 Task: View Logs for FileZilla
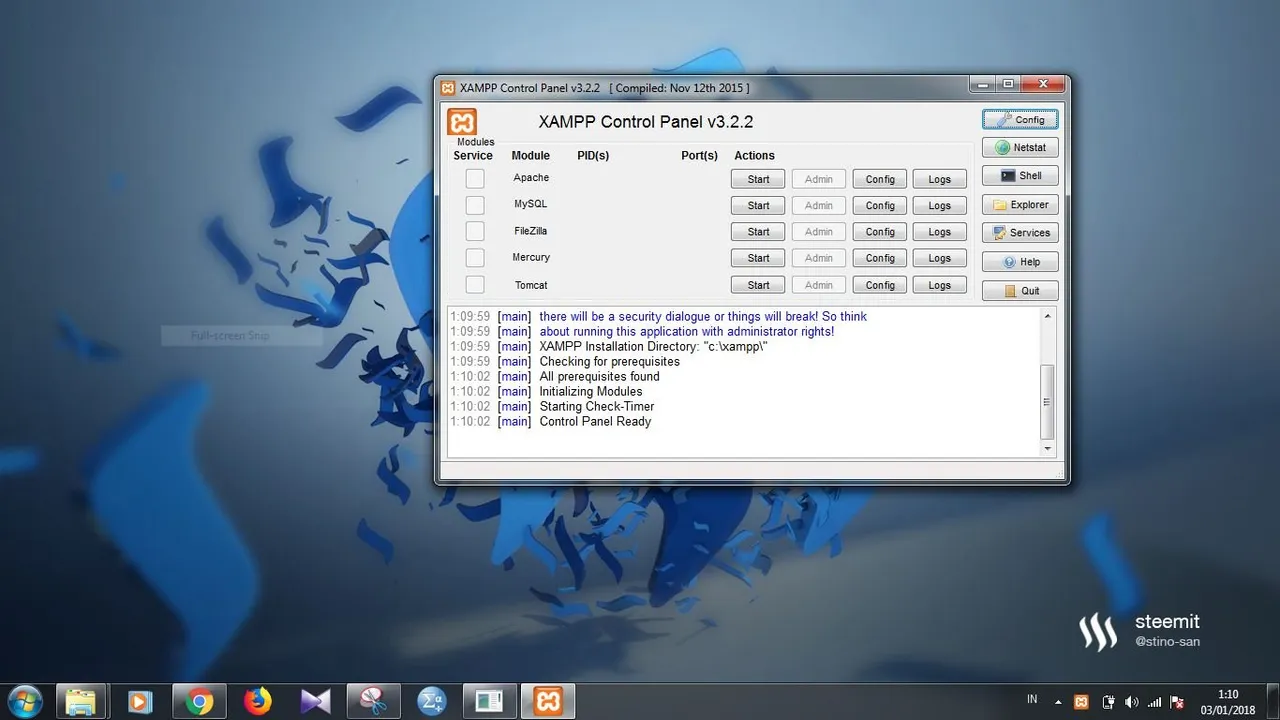[940, 231]
